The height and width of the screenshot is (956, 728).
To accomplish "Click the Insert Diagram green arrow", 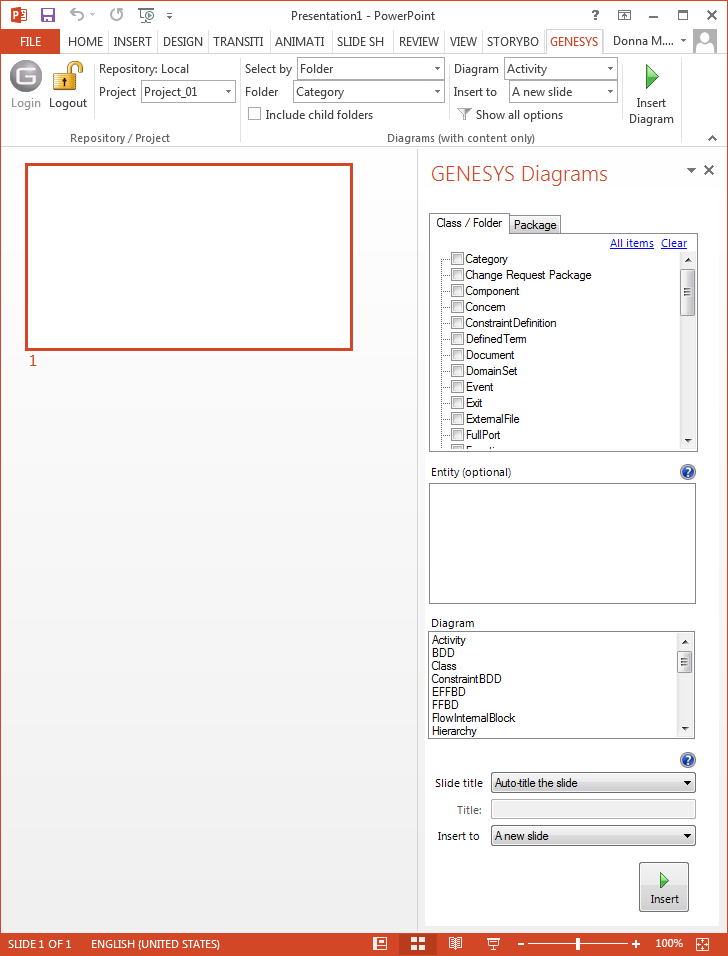I will [x=652, y=77].
